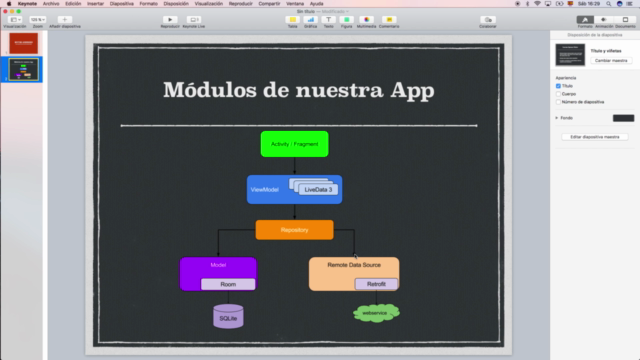Toggle the Título checkbox
The height and width of the screenshot is (360, 640).
pyautogui.click(x=558, y=86)
